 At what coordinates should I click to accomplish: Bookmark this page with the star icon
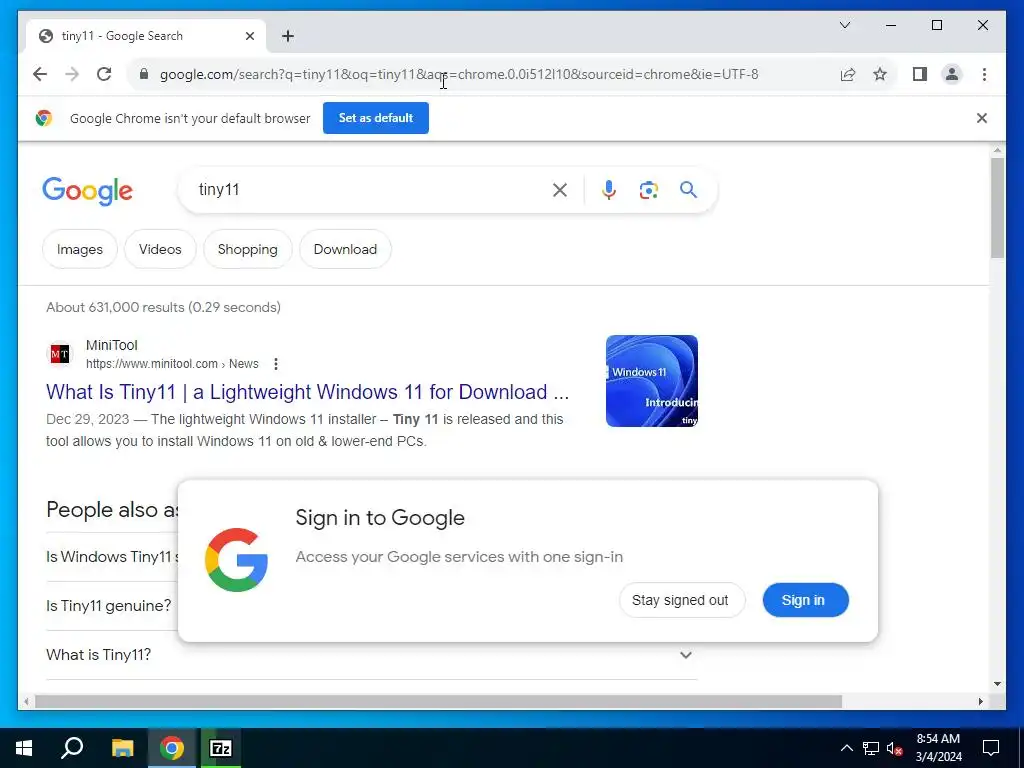(880, 74)
